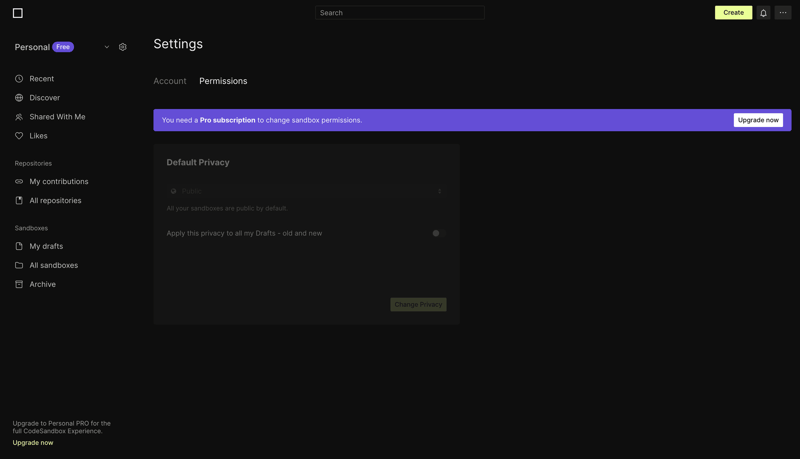Click 'Upgrade to Personal PRO' footer text
The image size is (800, 459).
(62, 427)
